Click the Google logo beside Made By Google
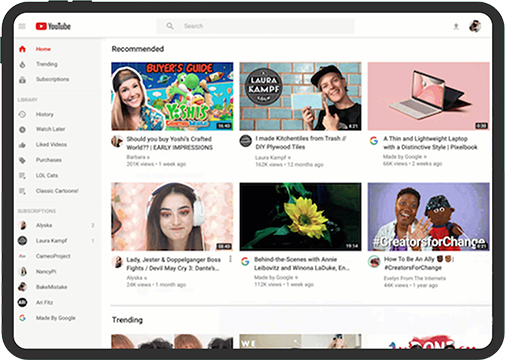Viewport: 505px width, 360px height. coord(22,318)
